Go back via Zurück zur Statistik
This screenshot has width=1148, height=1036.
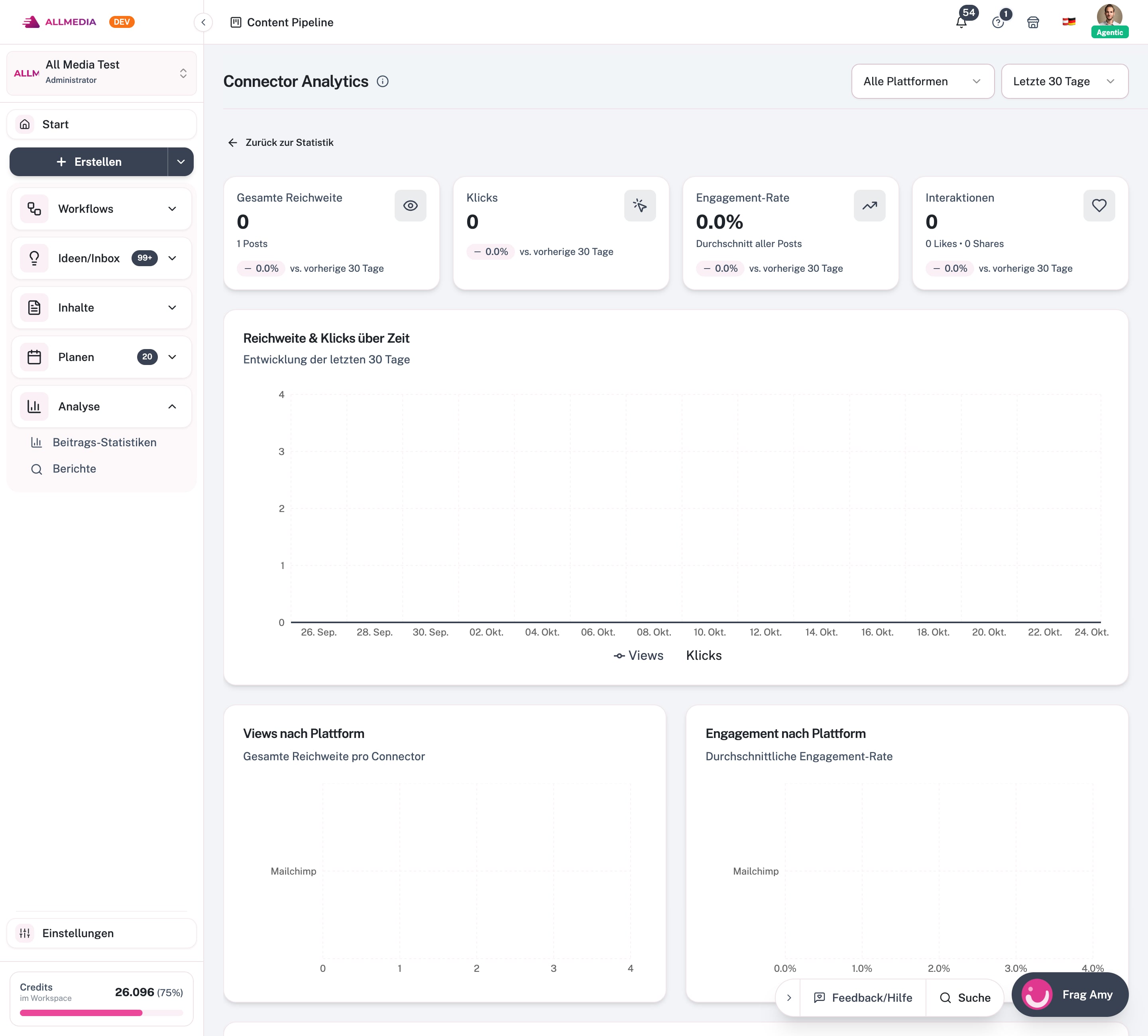280,142
